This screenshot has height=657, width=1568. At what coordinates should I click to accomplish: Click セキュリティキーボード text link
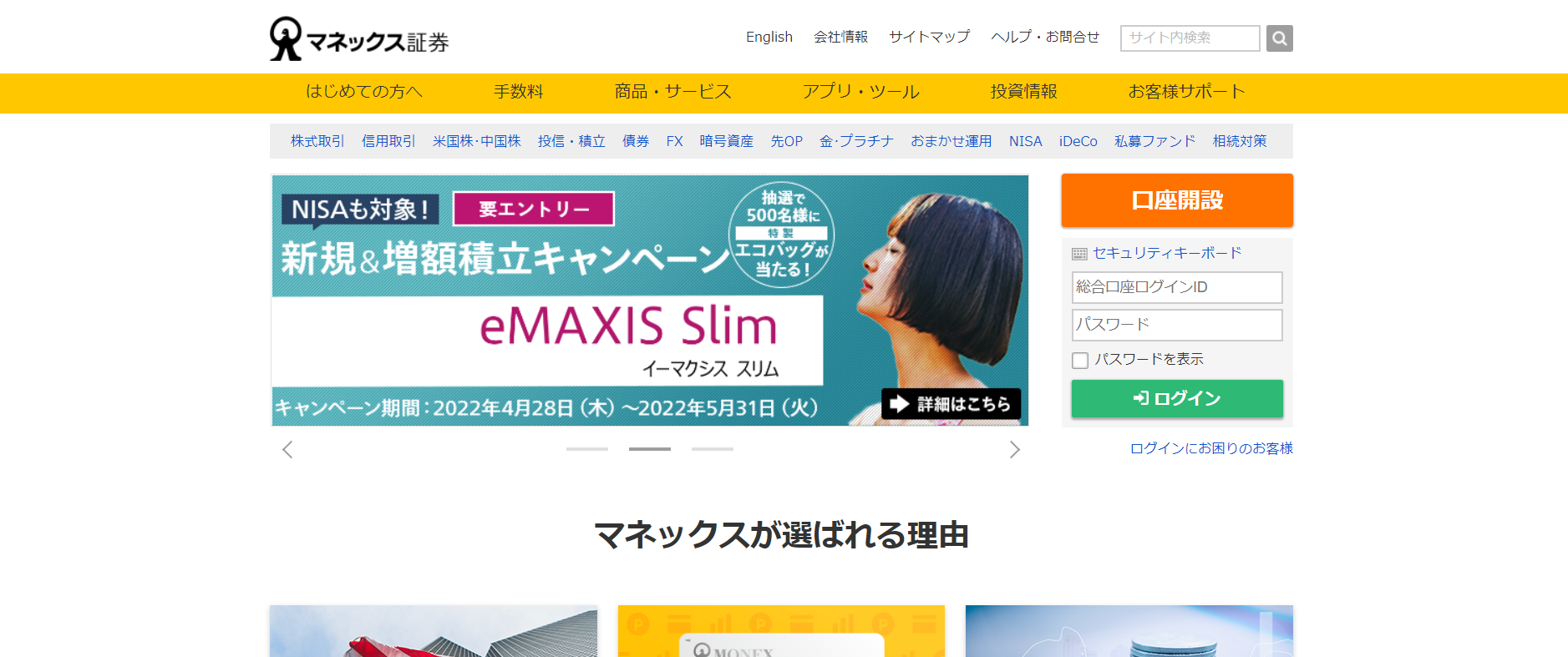pos(1167,253)
